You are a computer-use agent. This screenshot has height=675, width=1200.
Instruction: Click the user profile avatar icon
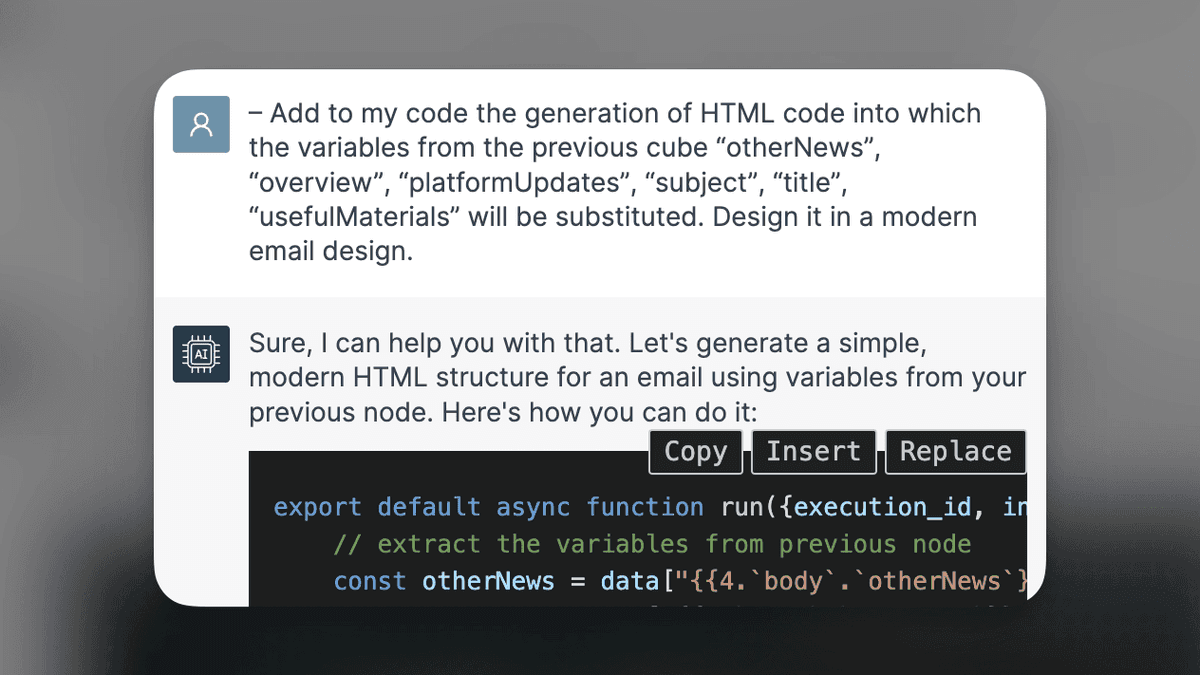click(x=201, y=124)
